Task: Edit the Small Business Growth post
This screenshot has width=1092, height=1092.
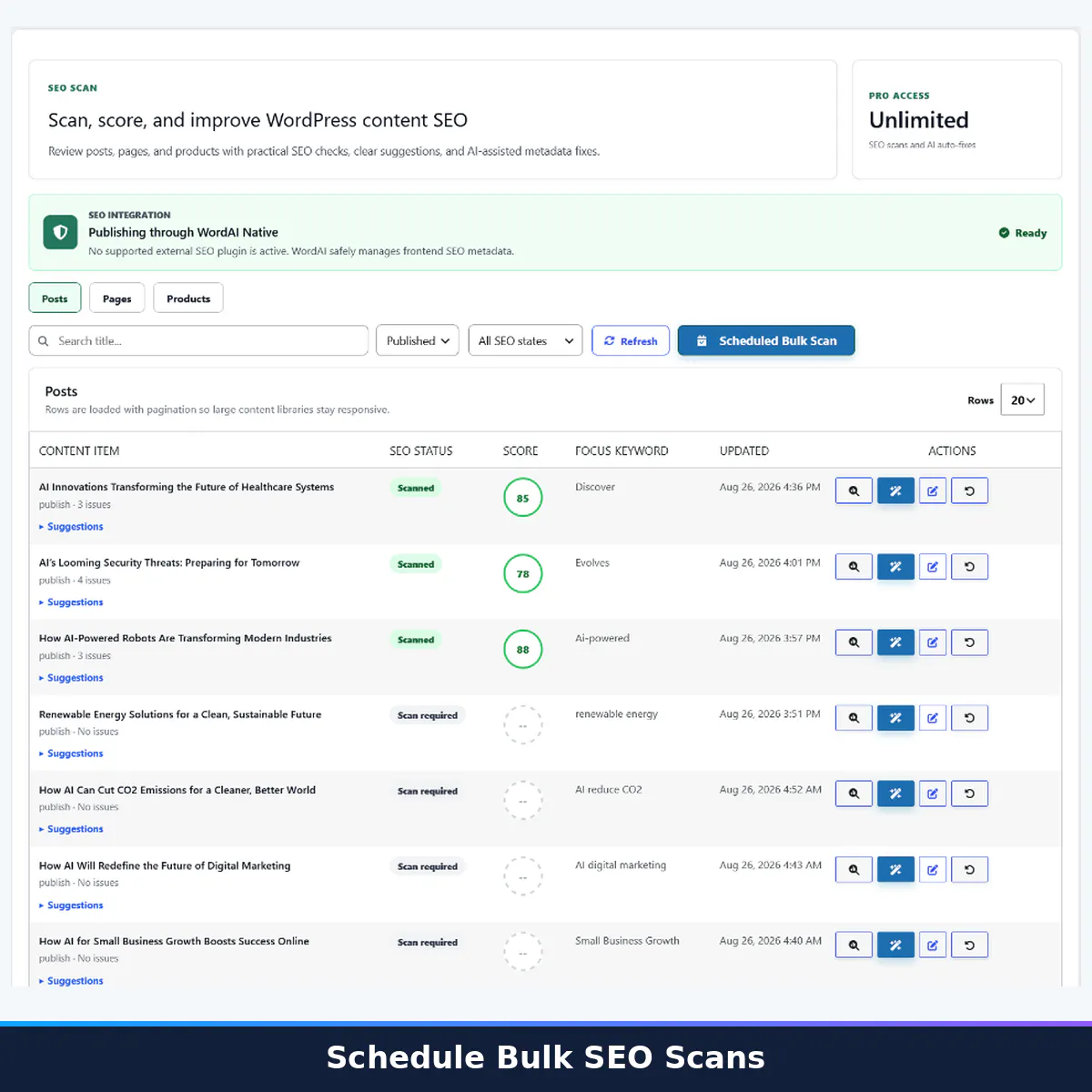Action: tap(933, 945)
